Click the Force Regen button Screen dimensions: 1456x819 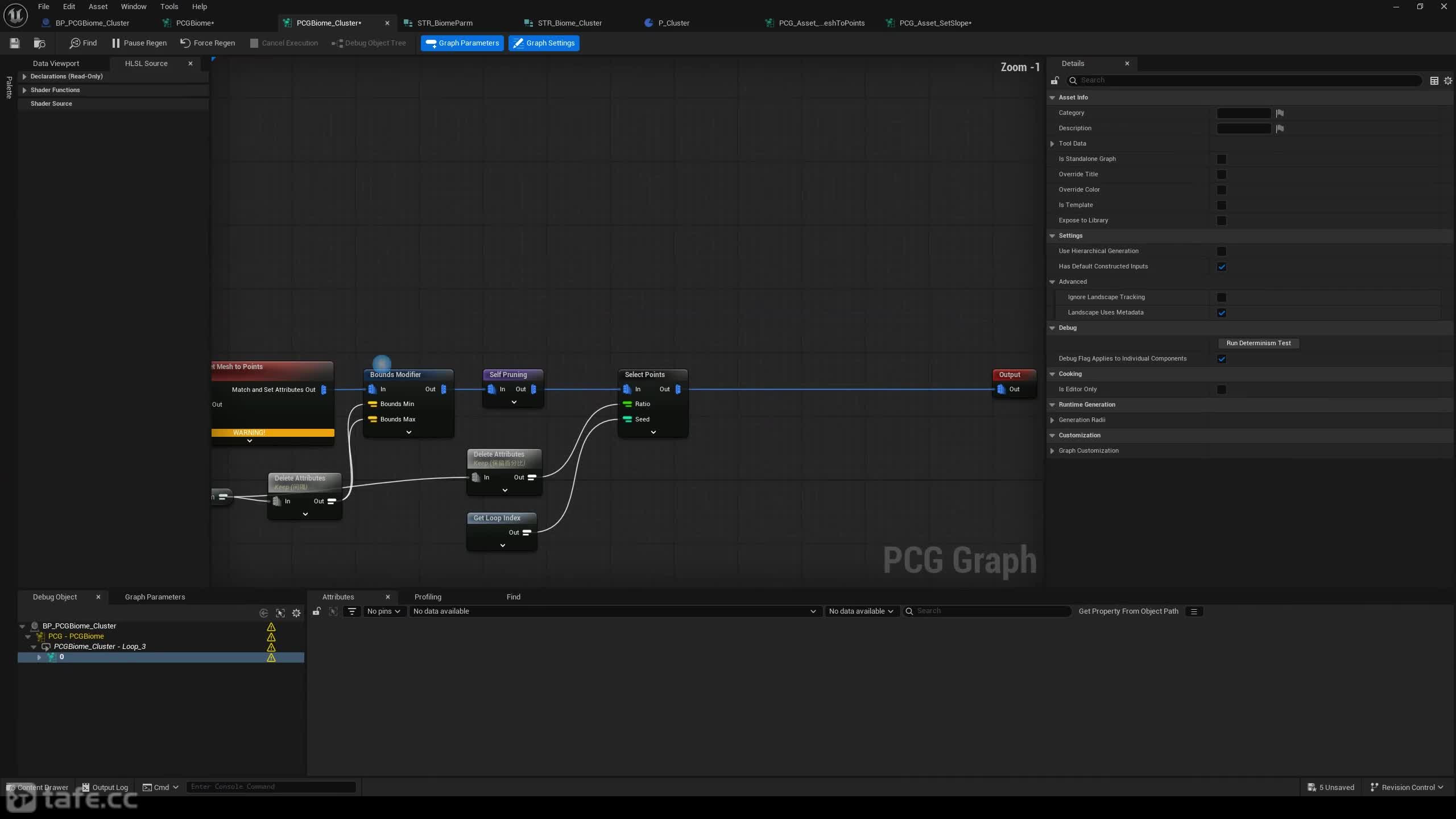[208, 43]
